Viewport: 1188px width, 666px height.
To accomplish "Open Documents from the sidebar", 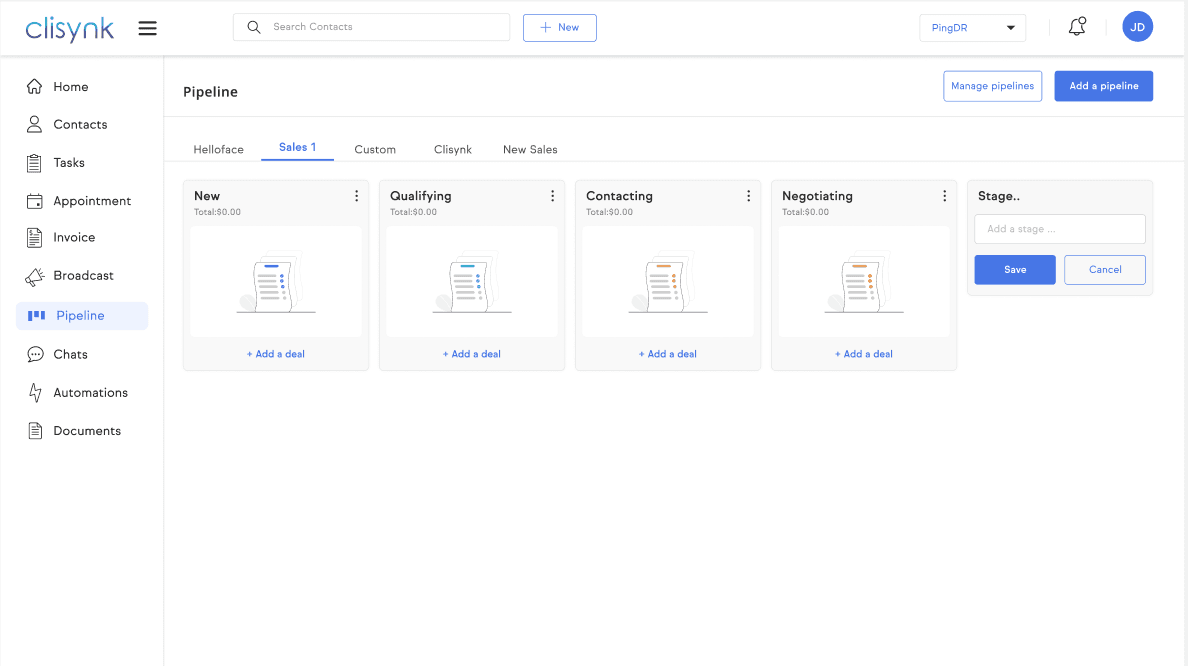I will [x=86, y=431].
